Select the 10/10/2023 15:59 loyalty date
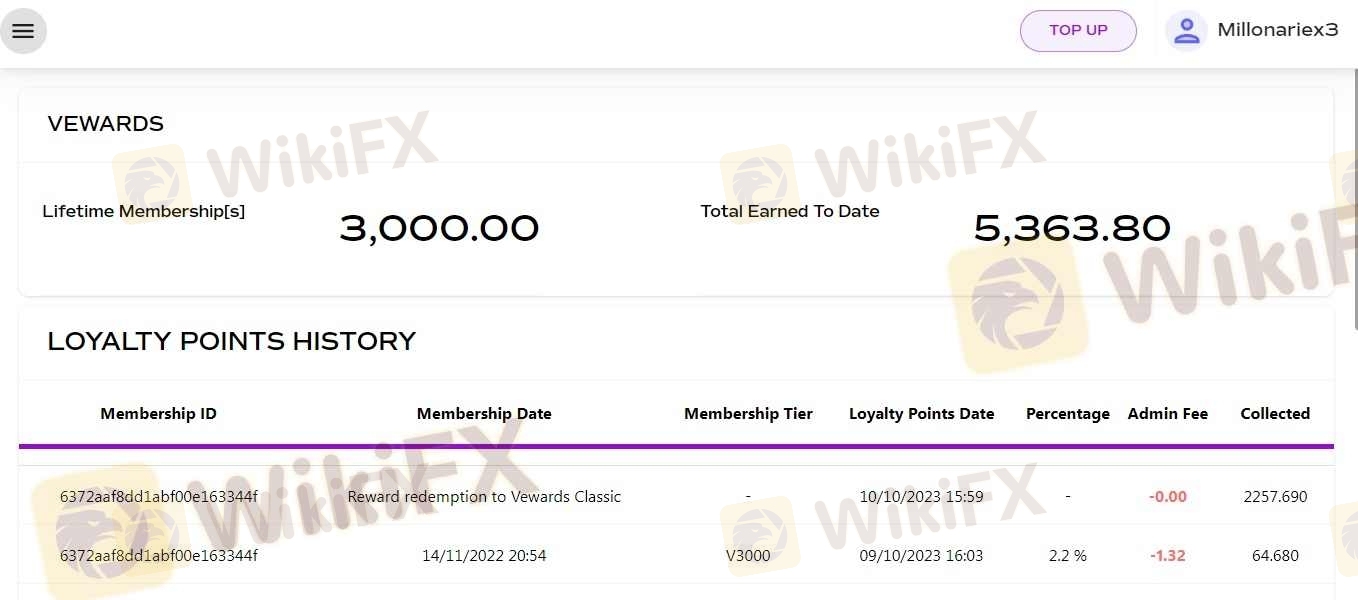The image size is (1358, 600). pos(921,497)
